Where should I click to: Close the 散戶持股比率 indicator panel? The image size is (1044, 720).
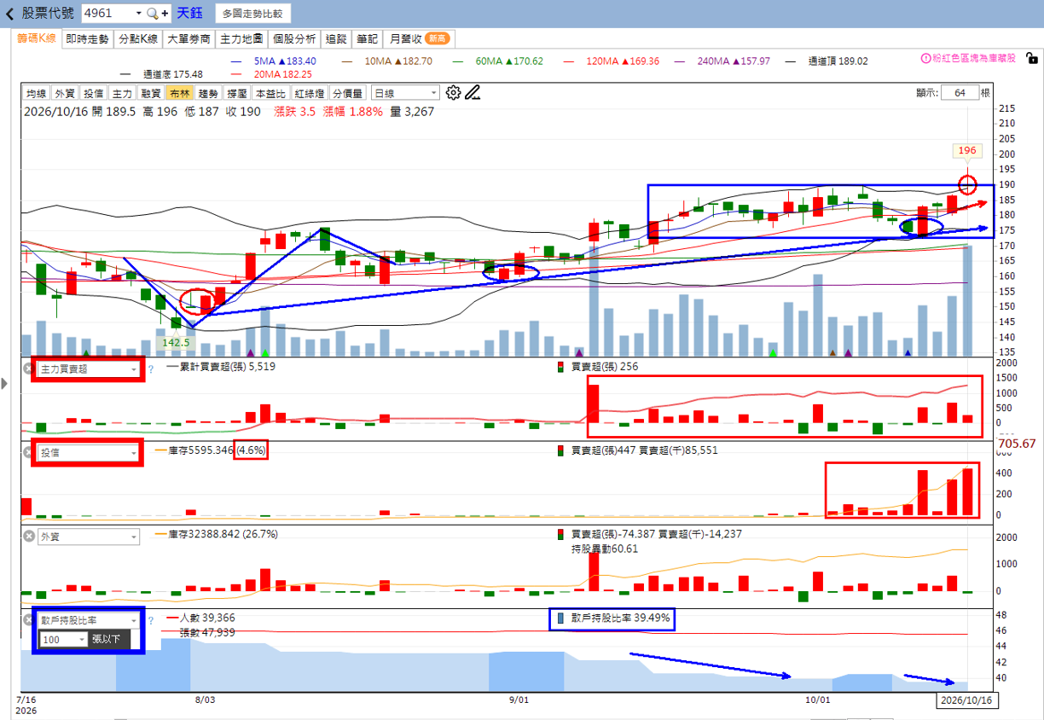[x=29, y=620]
